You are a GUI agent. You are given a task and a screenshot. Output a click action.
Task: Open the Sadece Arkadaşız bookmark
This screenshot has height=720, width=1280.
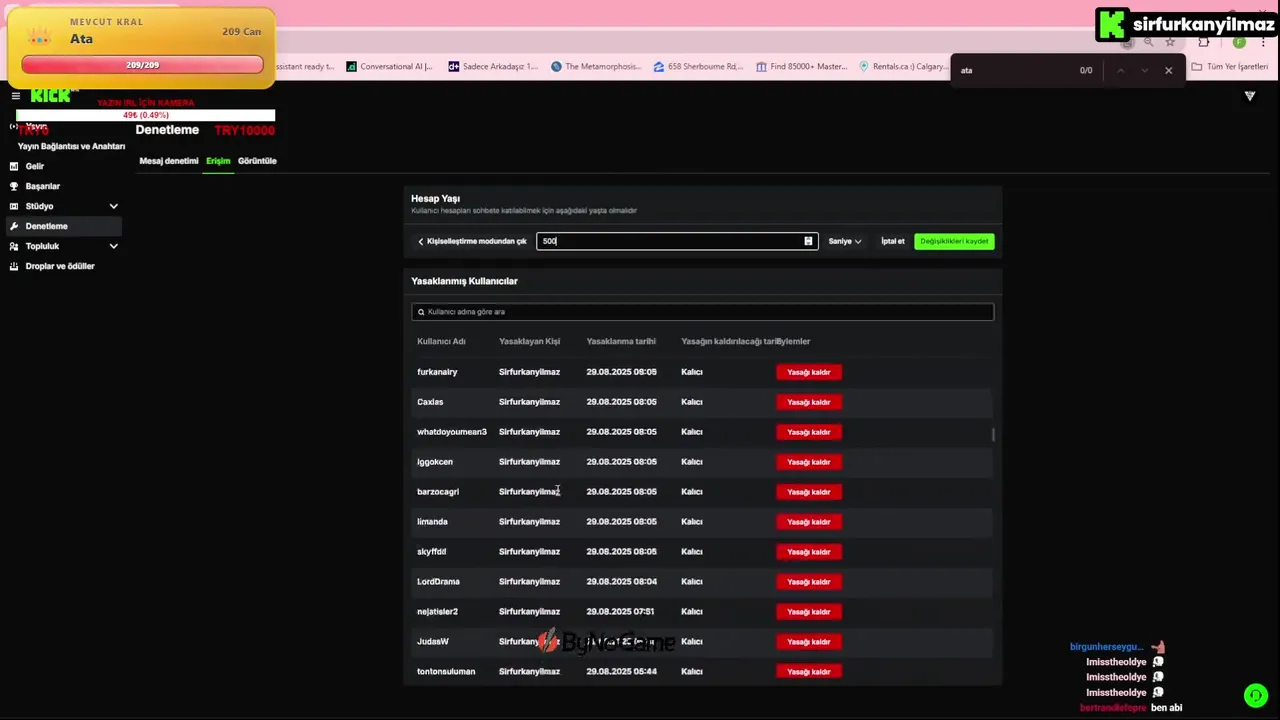pyautogui.click(x=493, y=67)
